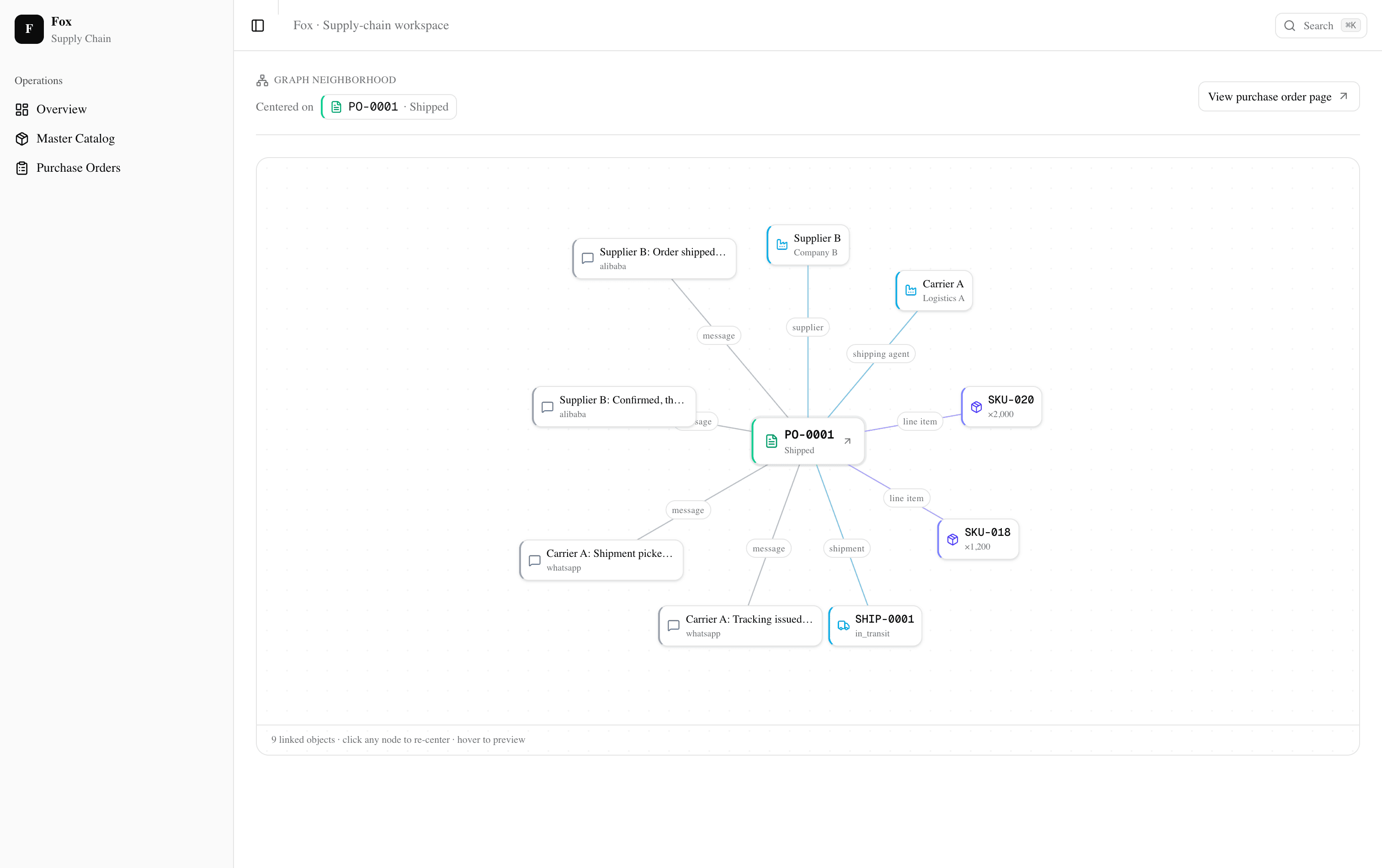Image resolution: width=1382 pixels, height=868 pixels.
Task: Click line item label near SKU-018
Action: point(906,498)
